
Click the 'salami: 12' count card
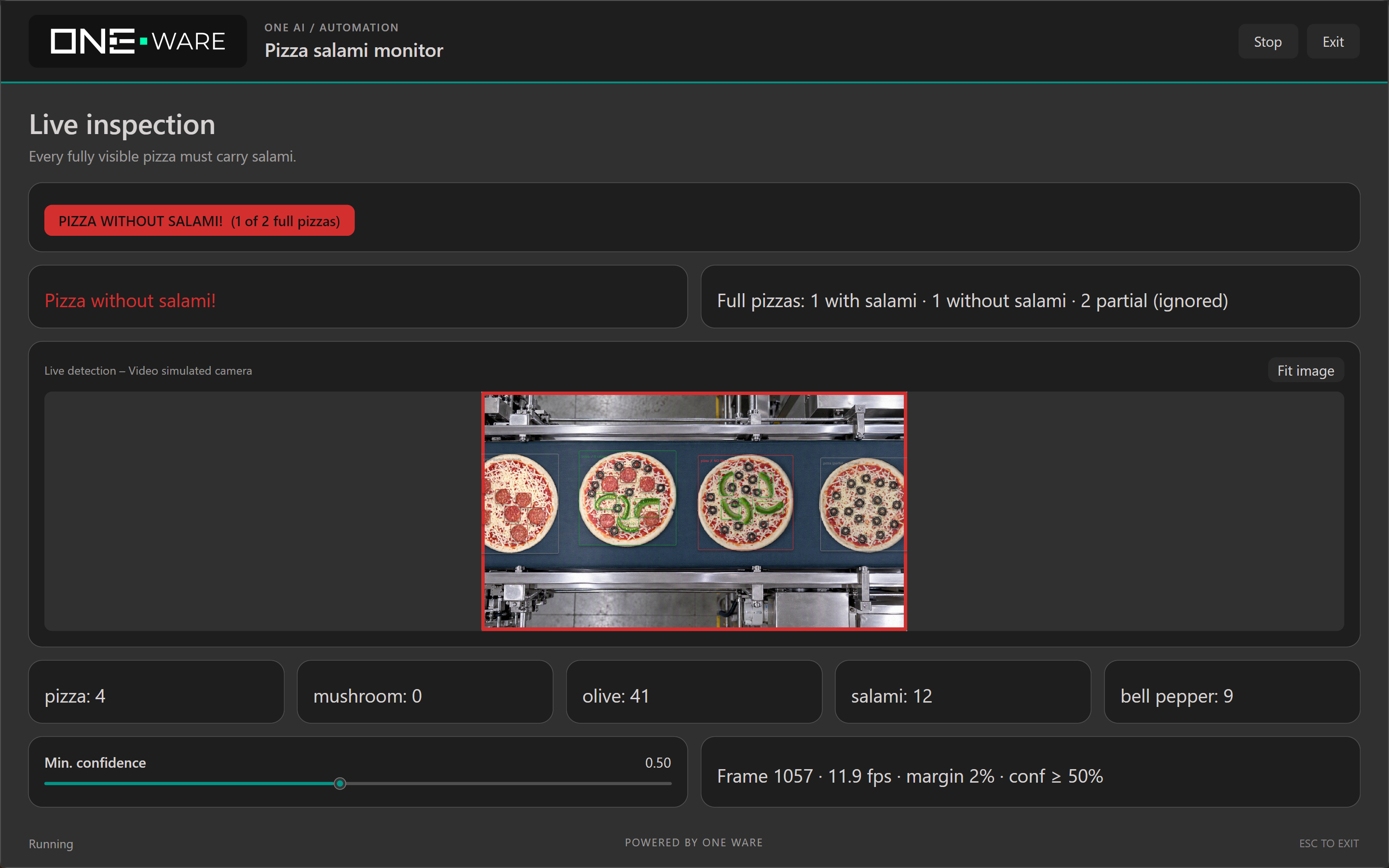click(963, 692)
